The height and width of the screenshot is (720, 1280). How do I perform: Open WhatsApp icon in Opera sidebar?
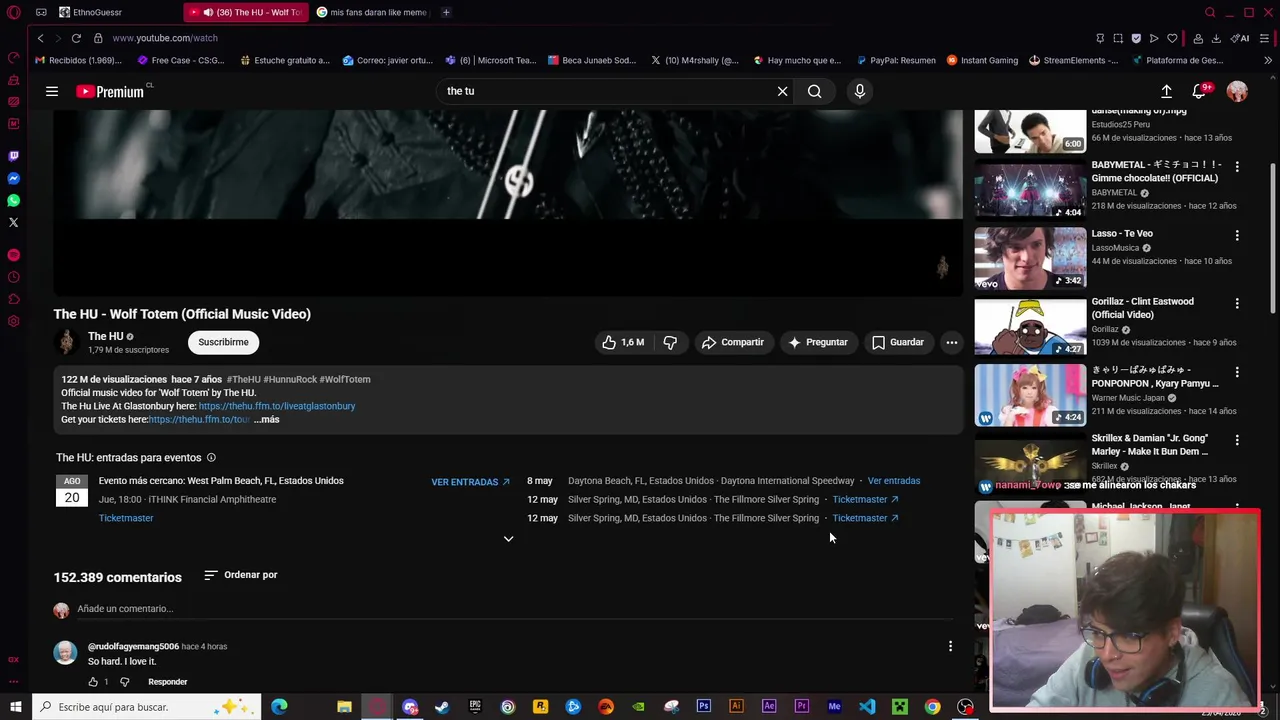coord(13,200)
